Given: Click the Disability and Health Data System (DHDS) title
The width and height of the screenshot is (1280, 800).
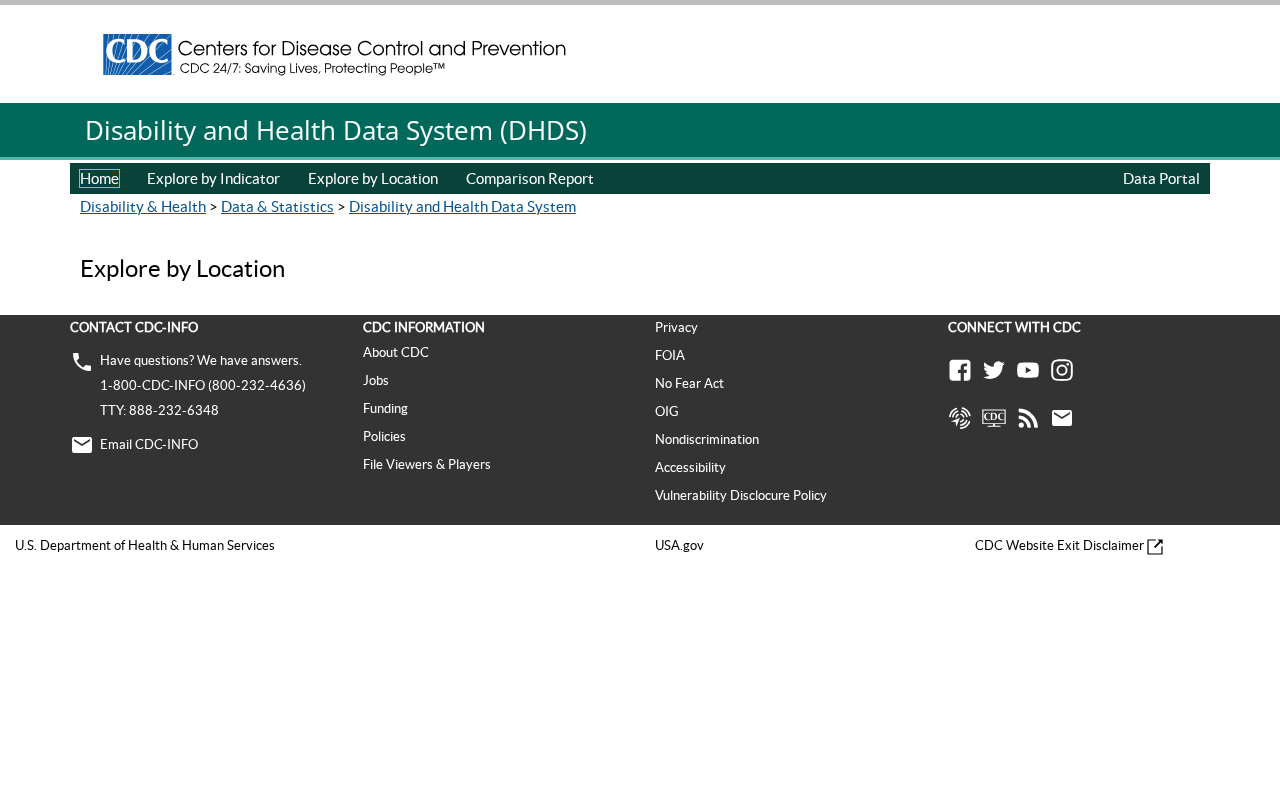Looking at the screenshot, I should click(x=336, y=131).
